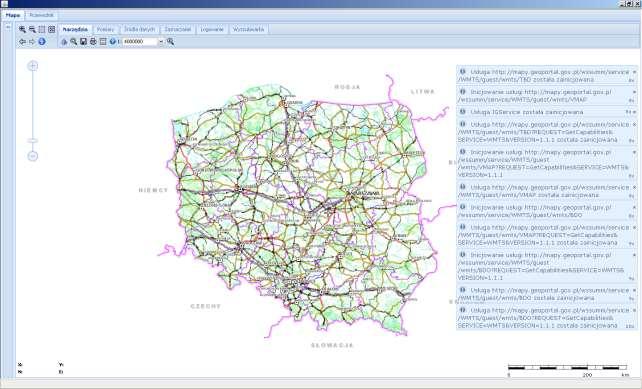Viewport: 642px width, 389px height.
Task: Click the scale value input field
Action: pos(140,42)
